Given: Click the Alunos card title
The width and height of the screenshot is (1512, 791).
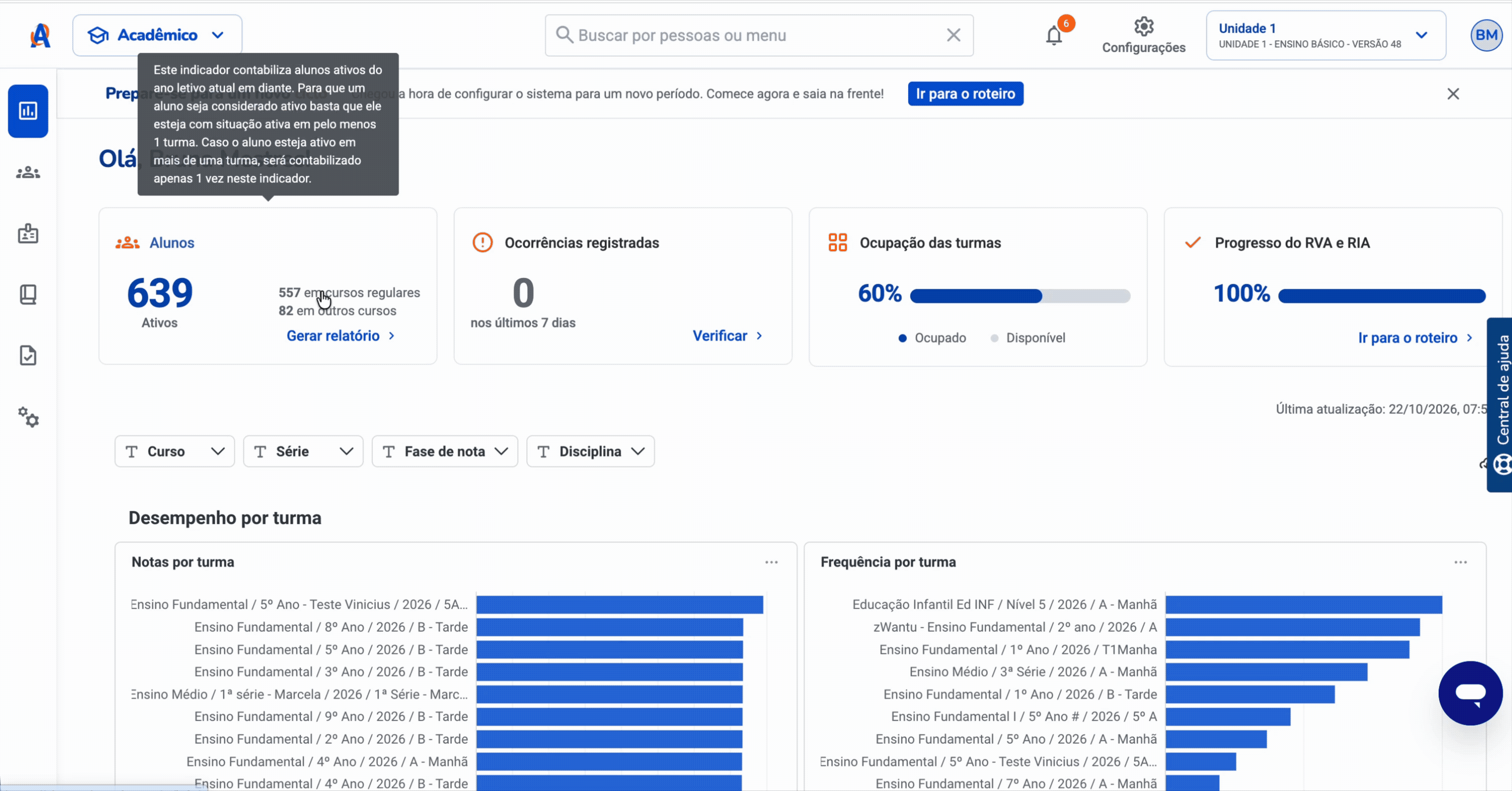Looking at the screenshot, I should click(171, 243).
